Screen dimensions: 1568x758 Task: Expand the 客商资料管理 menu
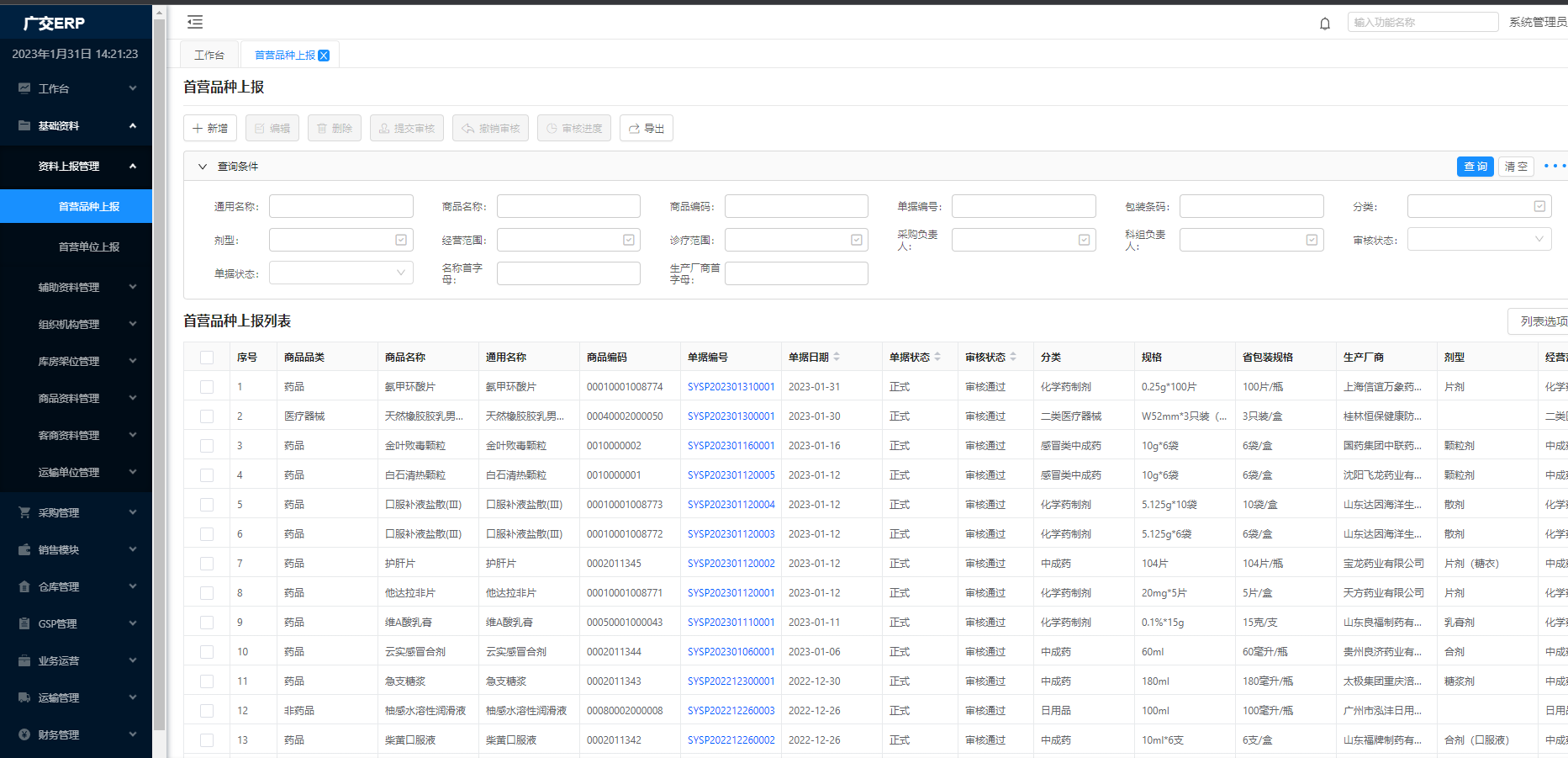76,435
